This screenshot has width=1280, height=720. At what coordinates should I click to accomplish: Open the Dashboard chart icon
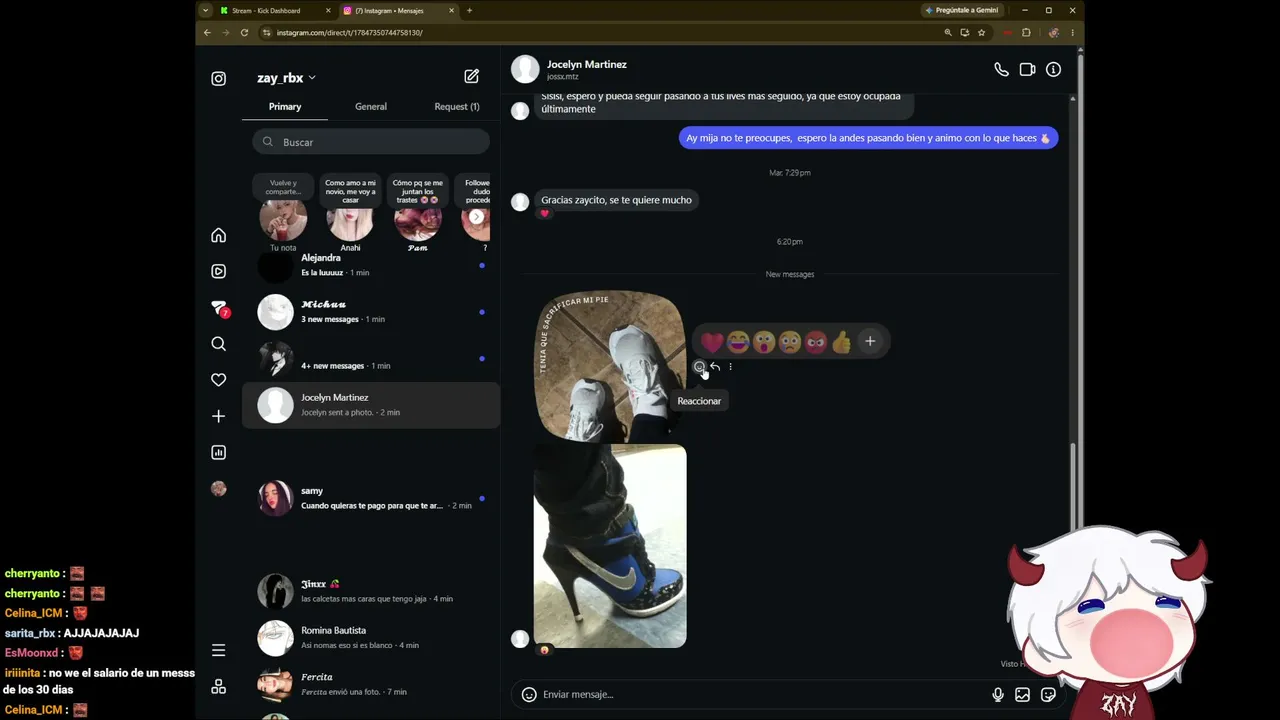219,452
